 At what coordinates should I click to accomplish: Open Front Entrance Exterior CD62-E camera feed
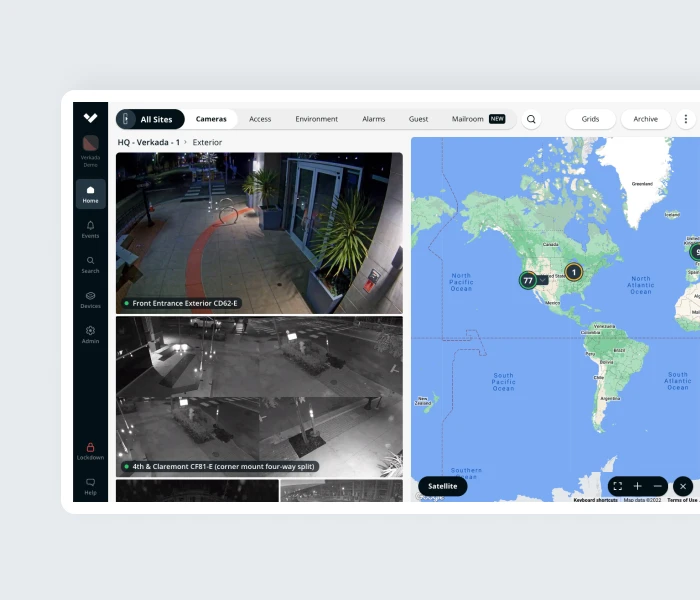coord(259,233)
